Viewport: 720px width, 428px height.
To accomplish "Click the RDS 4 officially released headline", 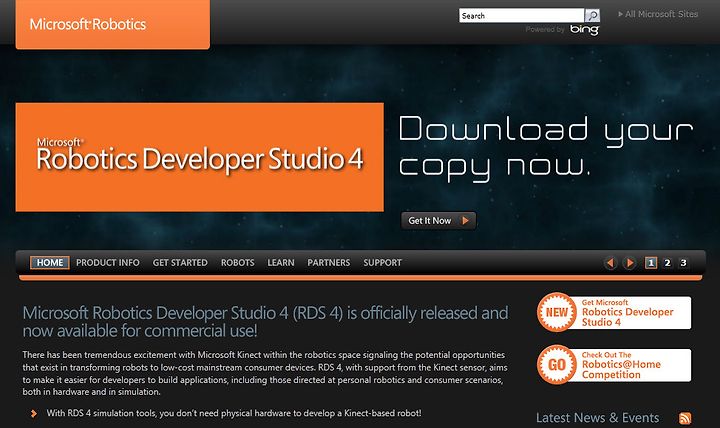I will pyautogui.click(x=265, y=321).
